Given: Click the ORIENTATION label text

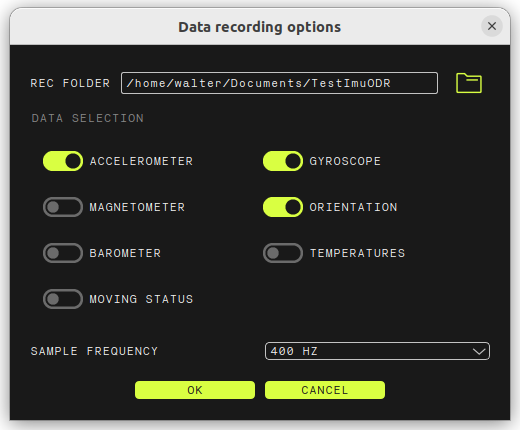Looking at the screenshot, I should pos(353,207).
